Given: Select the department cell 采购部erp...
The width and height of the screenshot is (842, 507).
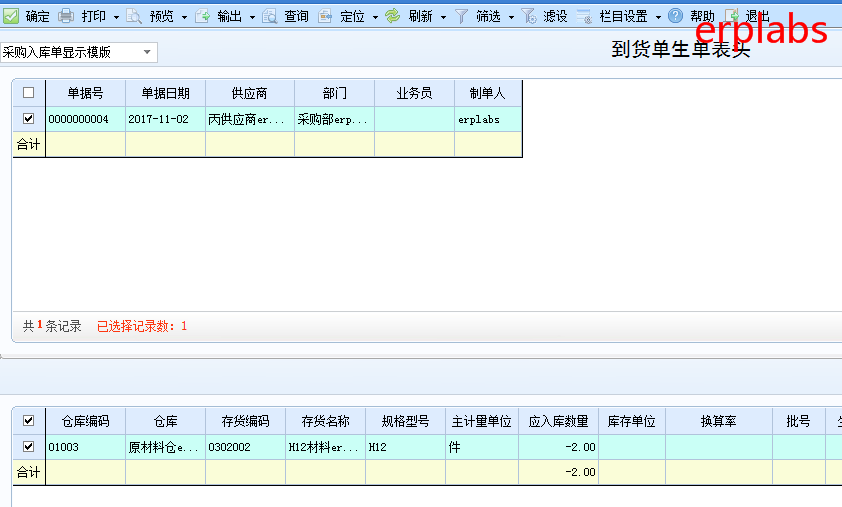Looking at the screenshot, I should click(335, 119).
